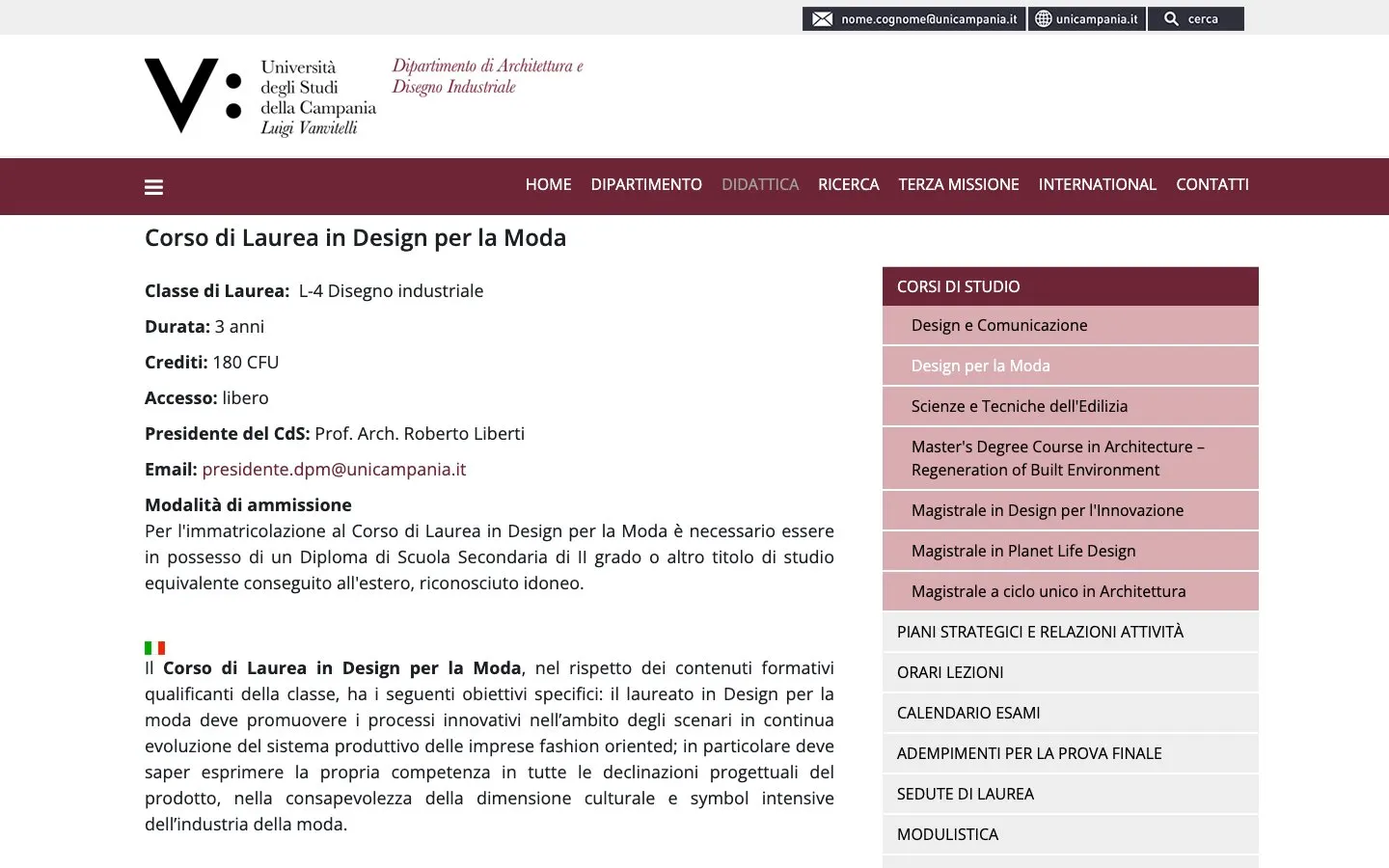Image resolution: width=1389 pixels, height=868 pixels.
Task: Select Design e Comunicazione course
Action: pos(1071,326)
